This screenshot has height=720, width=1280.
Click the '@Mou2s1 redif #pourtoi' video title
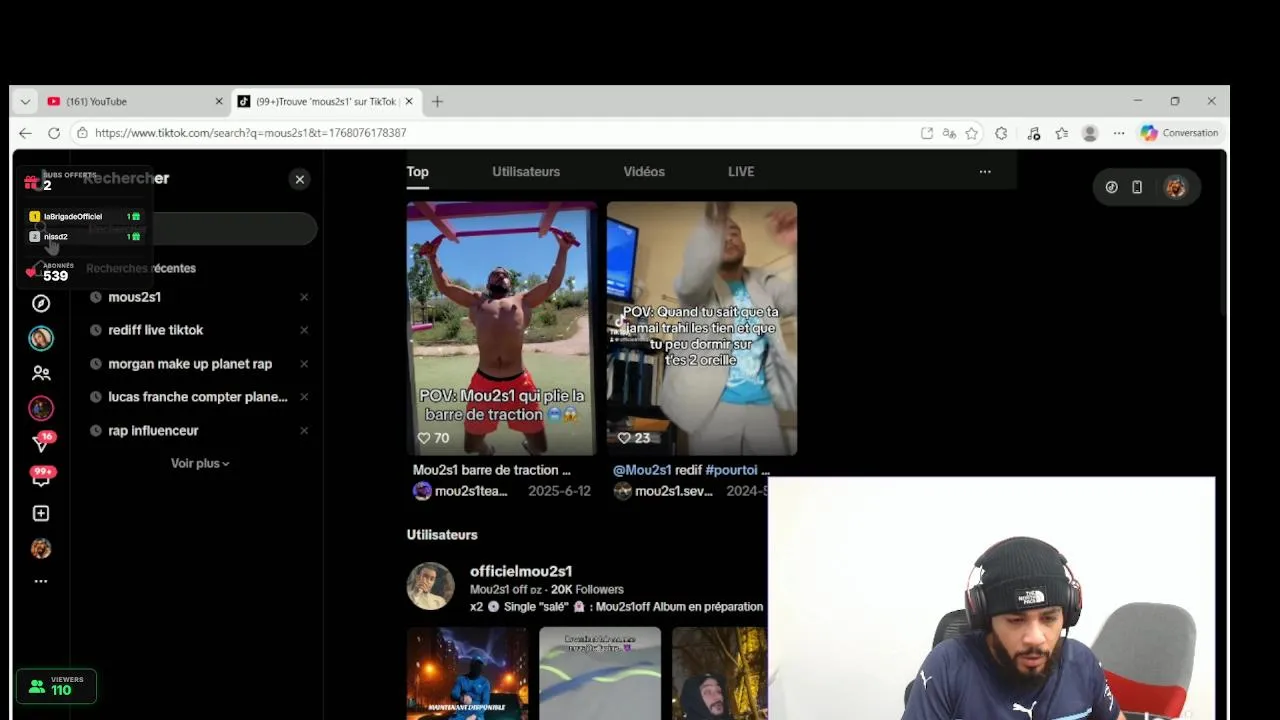click(x=692, y=470)
